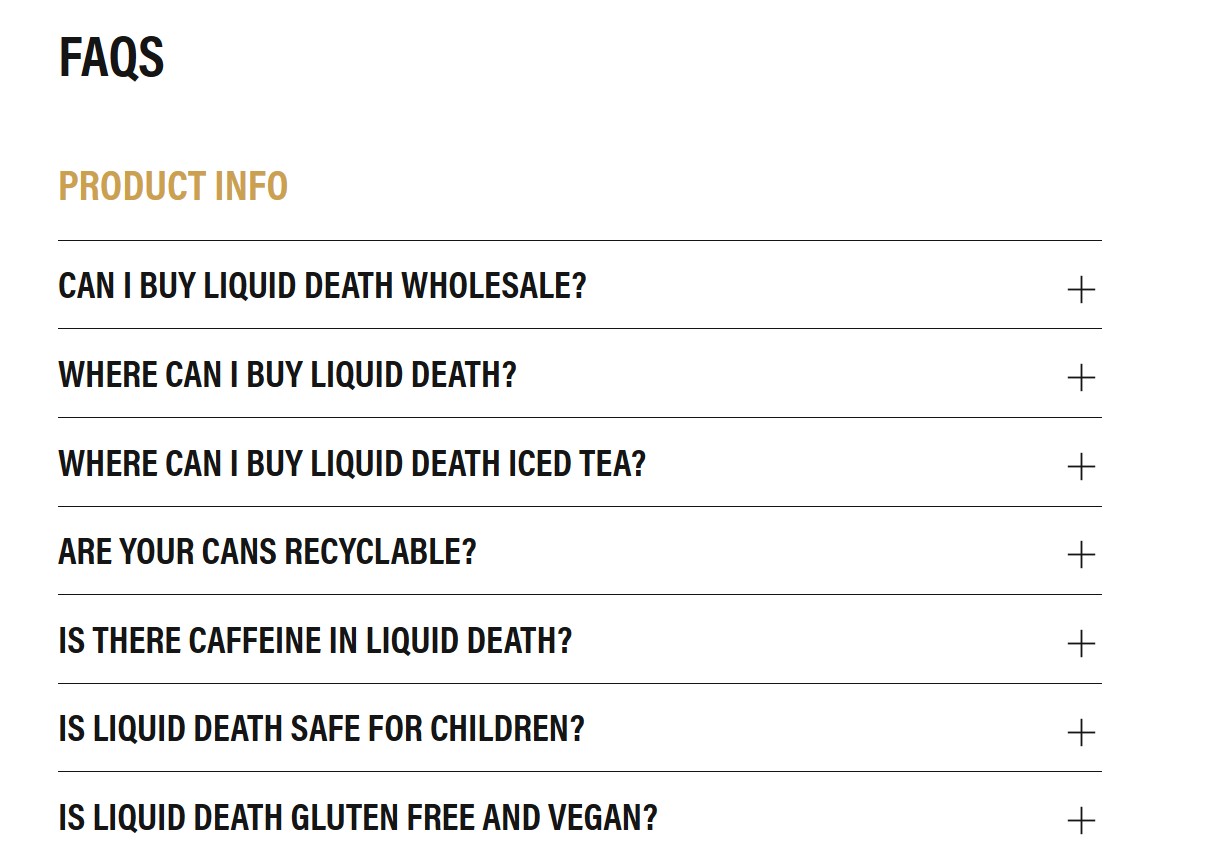Image resolution: width=1216 pixels, height=856 pixels.
Task: Click the plus icon for the safe for children question
Action: click(1081, 732)
